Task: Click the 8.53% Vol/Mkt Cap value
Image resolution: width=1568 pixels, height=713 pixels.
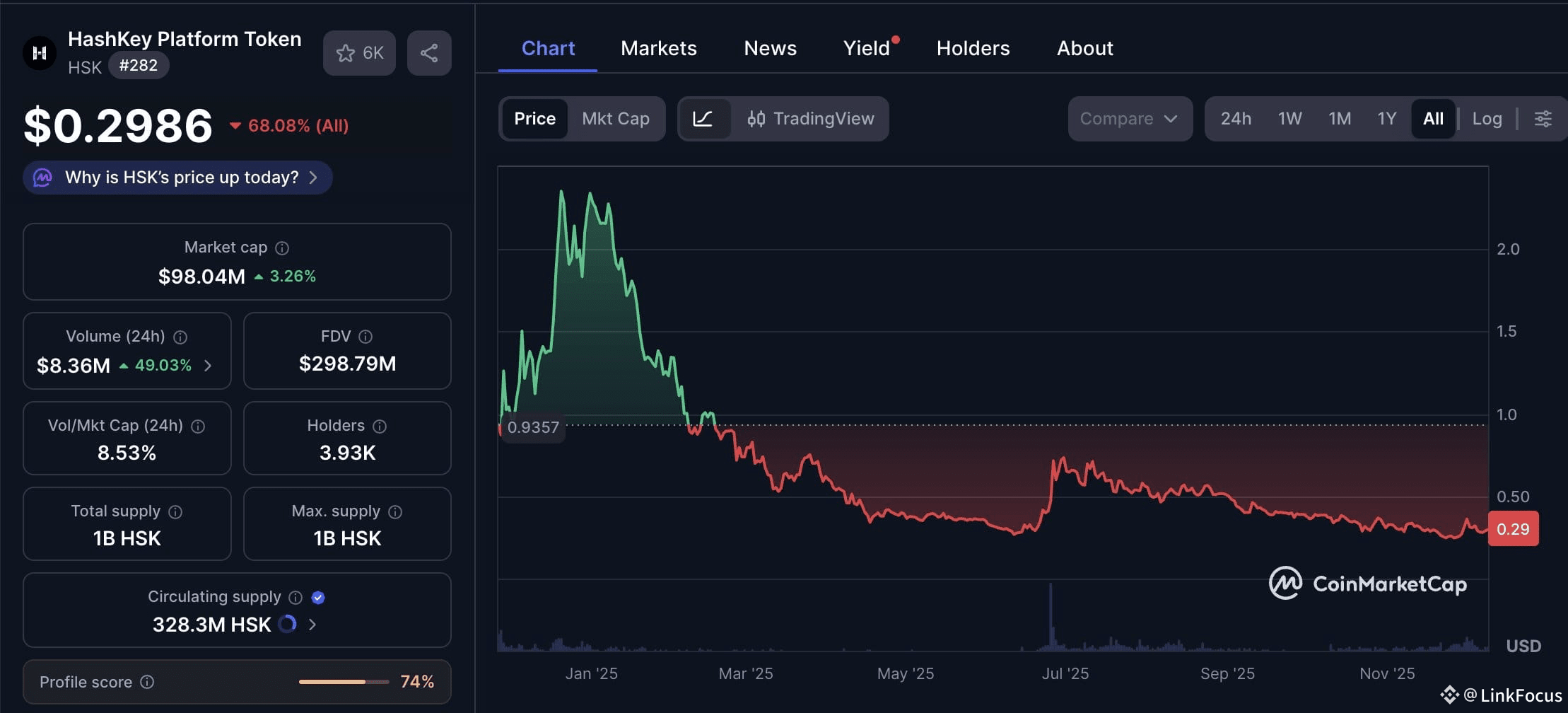Action: pos(127,453)
